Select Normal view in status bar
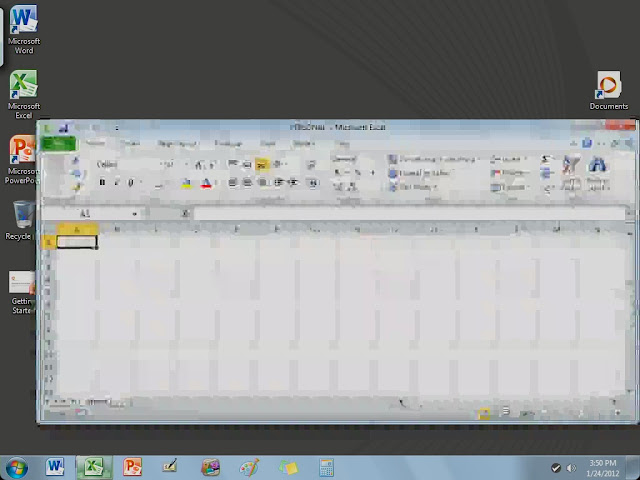The width and height of the screenshot is (640, 480). (x=484, y=413)
